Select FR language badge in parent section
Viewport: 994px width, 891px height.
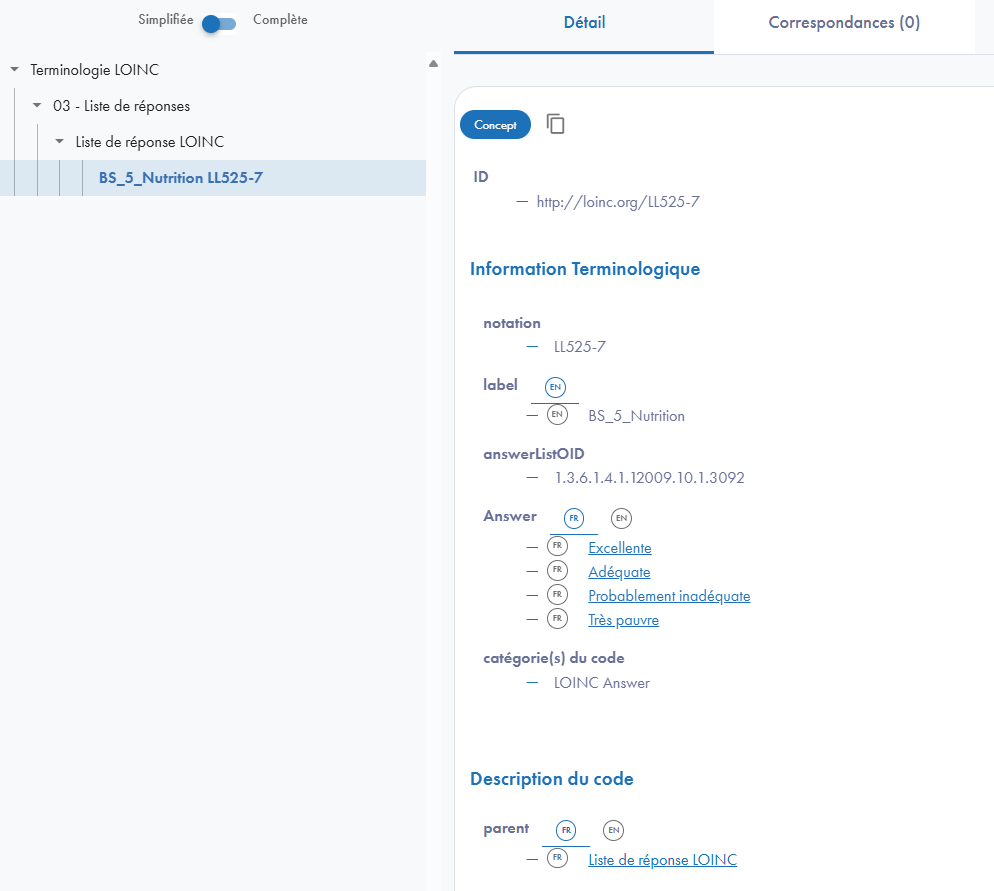pos(566,830)
